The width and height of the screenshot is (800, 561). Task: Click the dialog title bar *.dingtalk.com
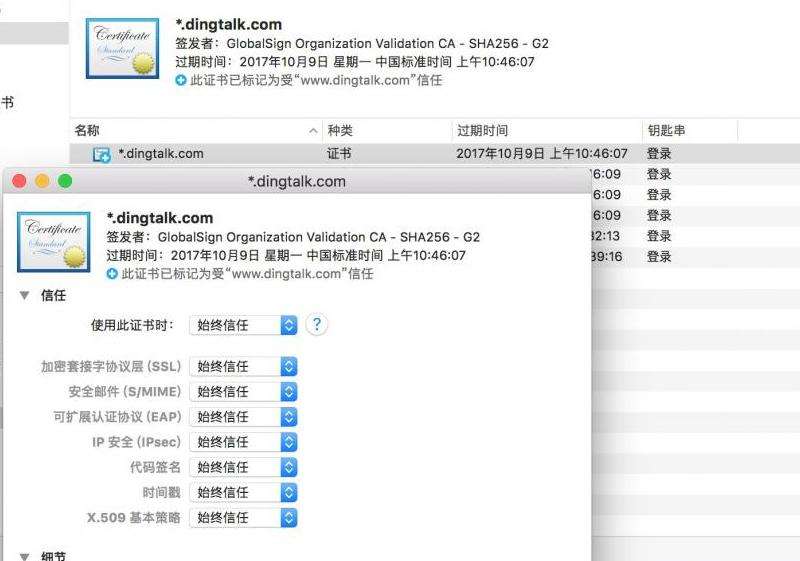click(x=296, y=182)
